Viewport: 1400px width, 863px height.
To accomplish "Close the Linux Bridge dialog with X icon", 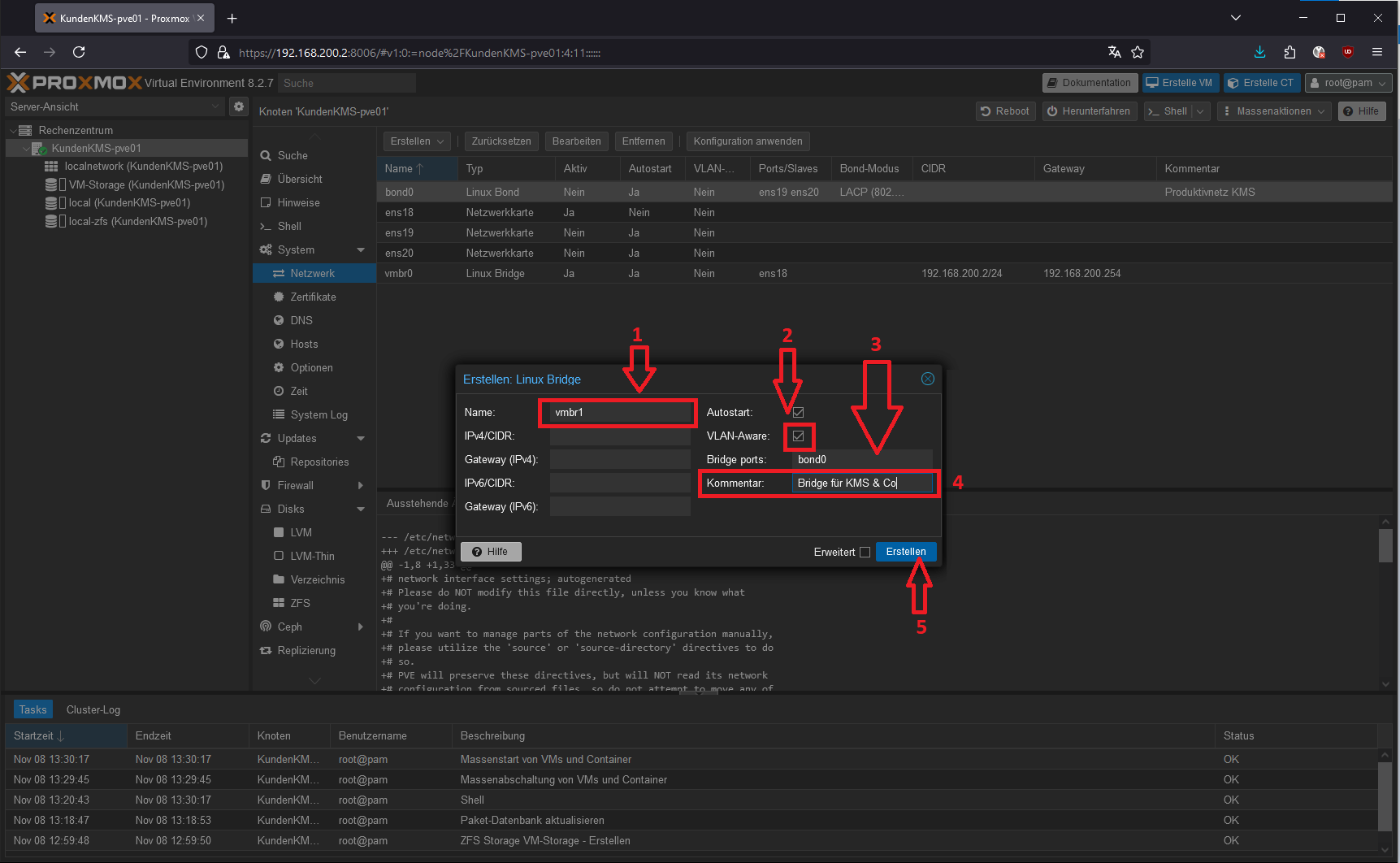I will point(927,379).
